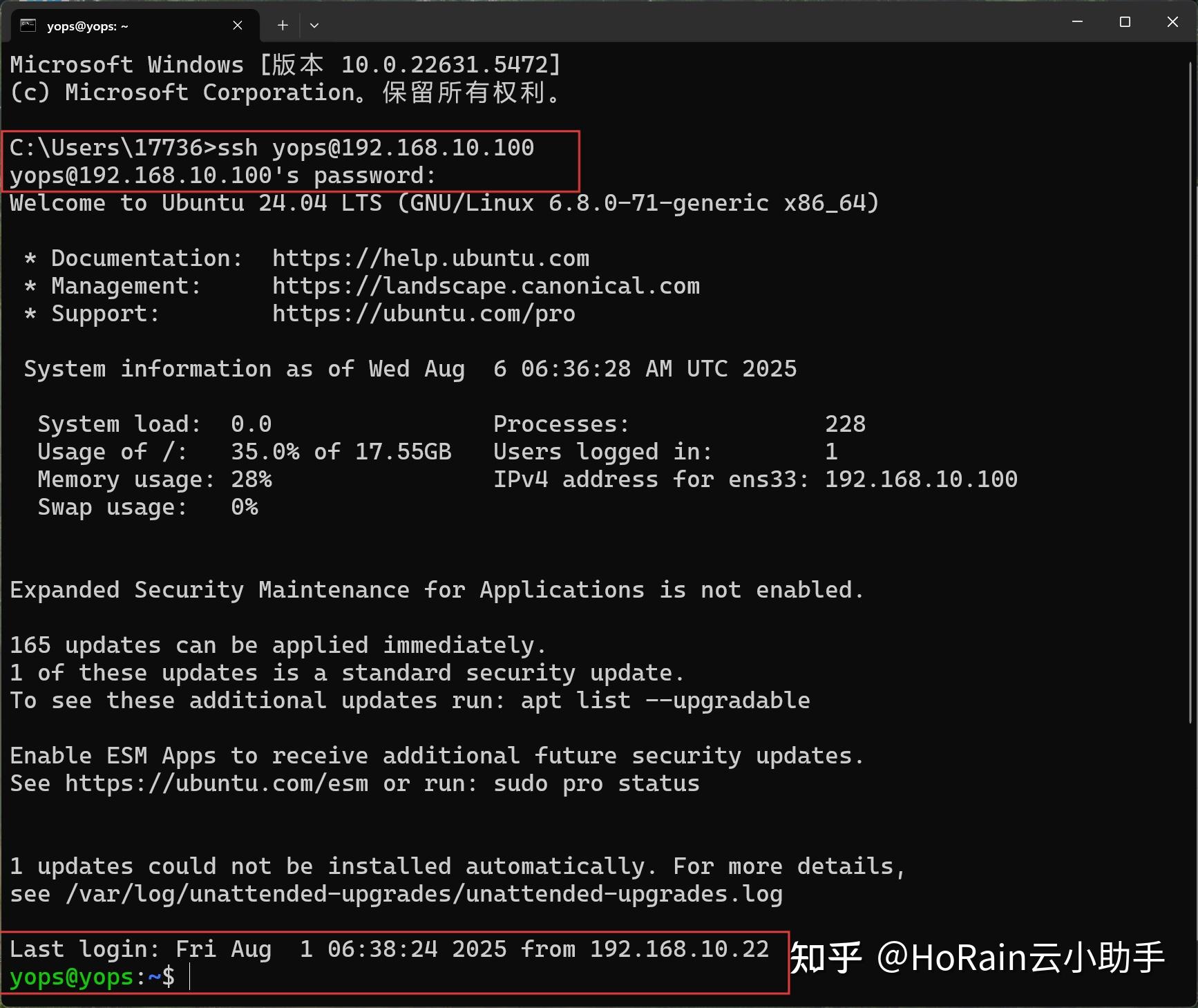Expand the new tab profile dropdown
This screenshot has height=1008, width=1198.
tap(314, 26)
